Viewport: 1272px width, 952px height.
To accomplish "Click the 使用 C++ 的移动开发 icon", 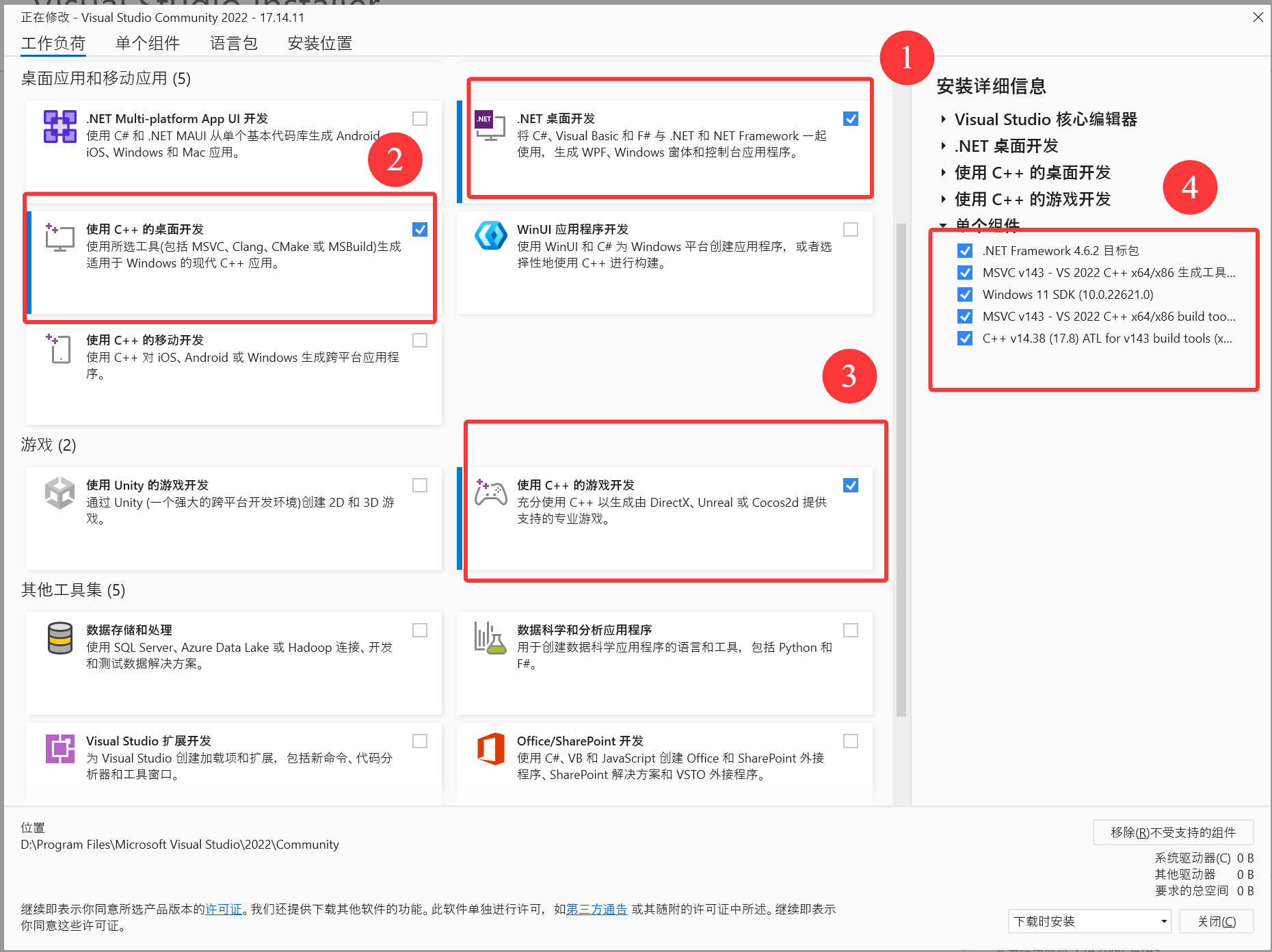I will tap(59, 348).
